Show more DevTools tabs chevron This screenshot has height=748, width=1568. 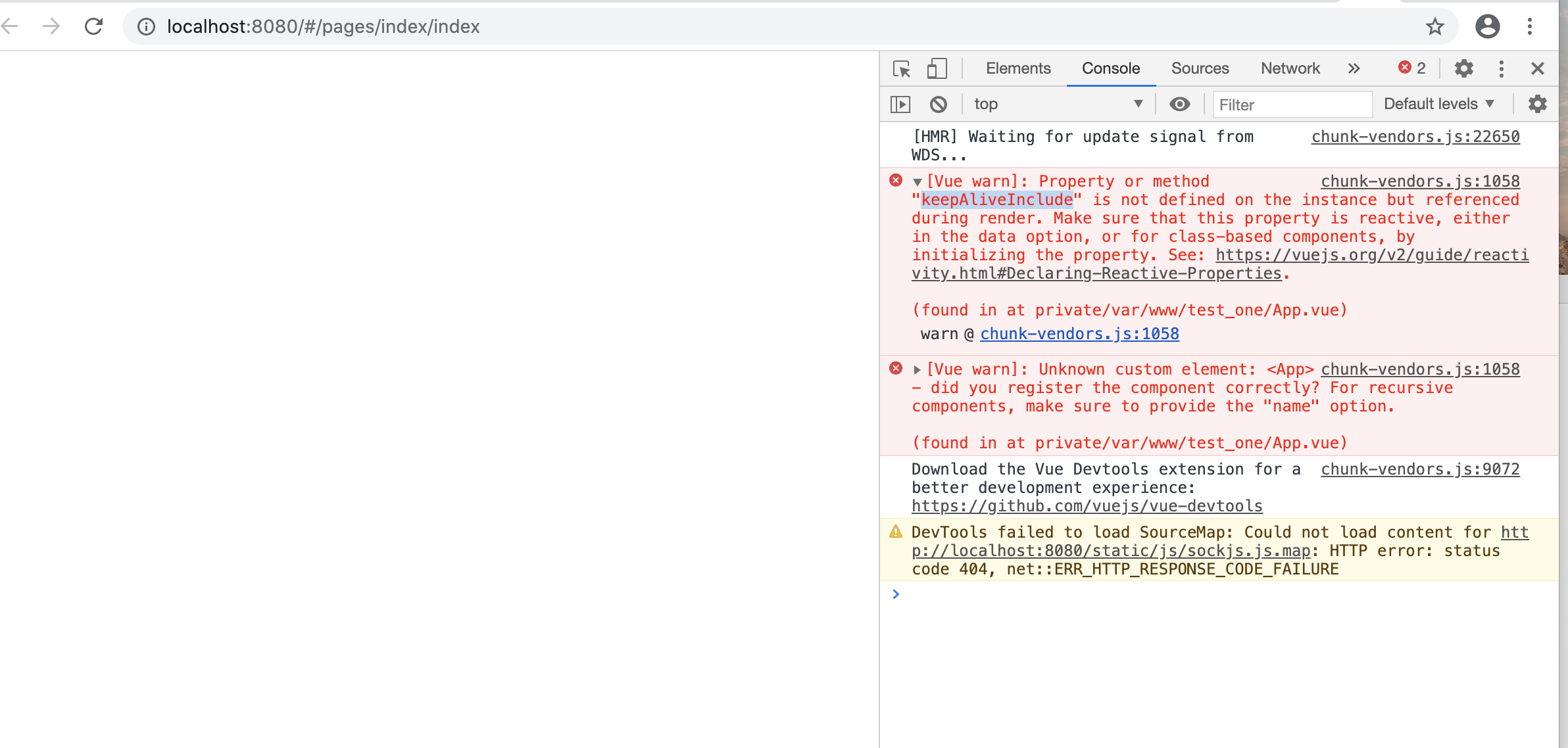coord(1354,68)
